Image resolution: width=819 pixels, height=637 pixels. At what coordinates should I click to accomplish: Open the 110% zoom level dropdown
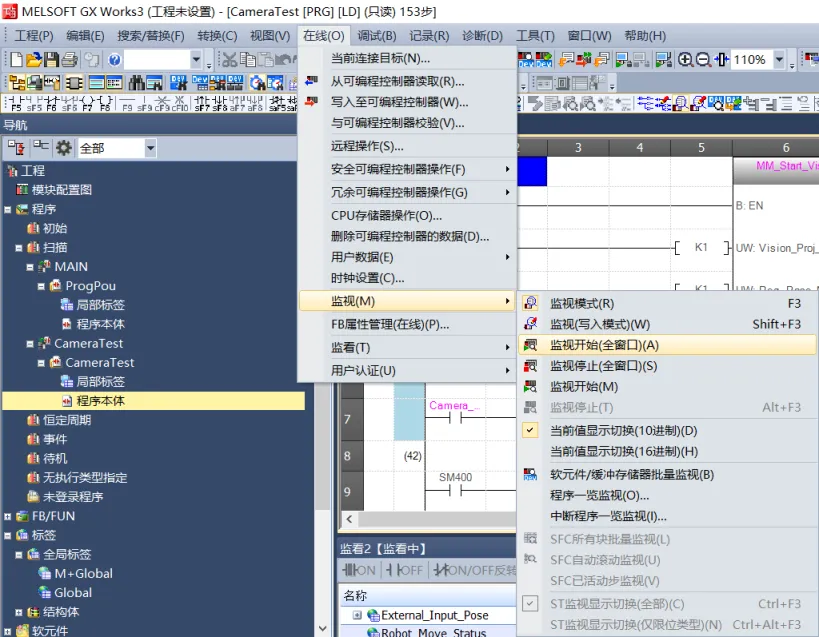coord(779,60)
